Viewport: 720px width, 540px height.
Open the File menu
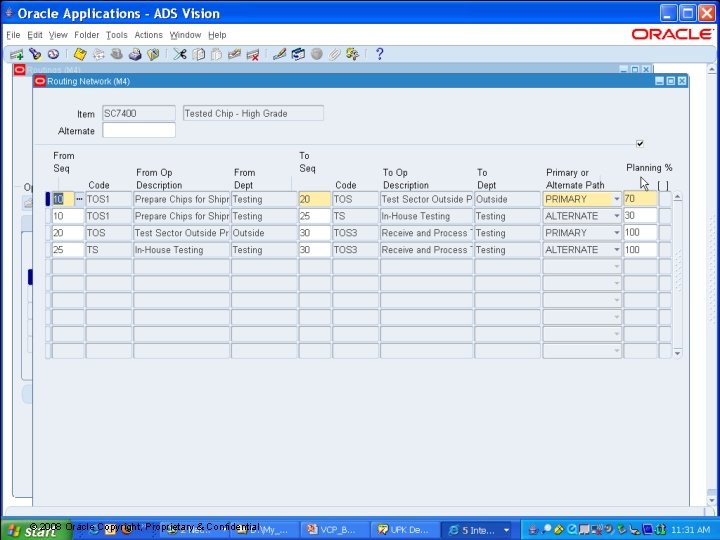[13, 35]
